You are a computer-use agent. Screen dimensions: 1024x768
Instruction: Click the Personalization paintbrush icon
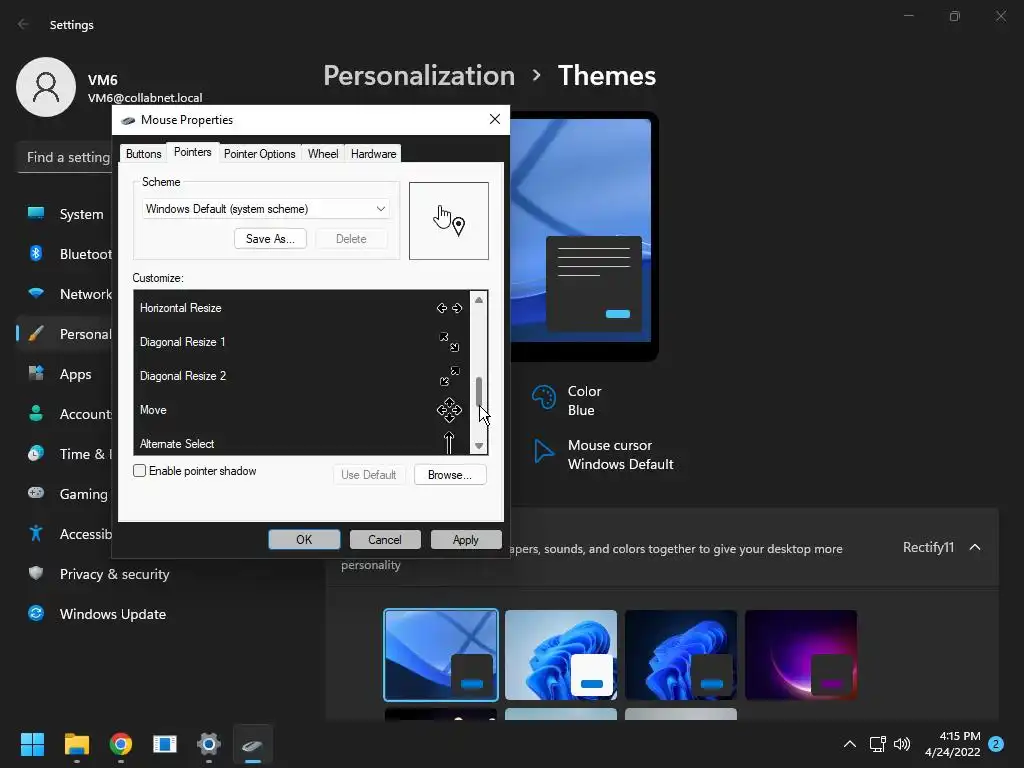tap(36, 334)
